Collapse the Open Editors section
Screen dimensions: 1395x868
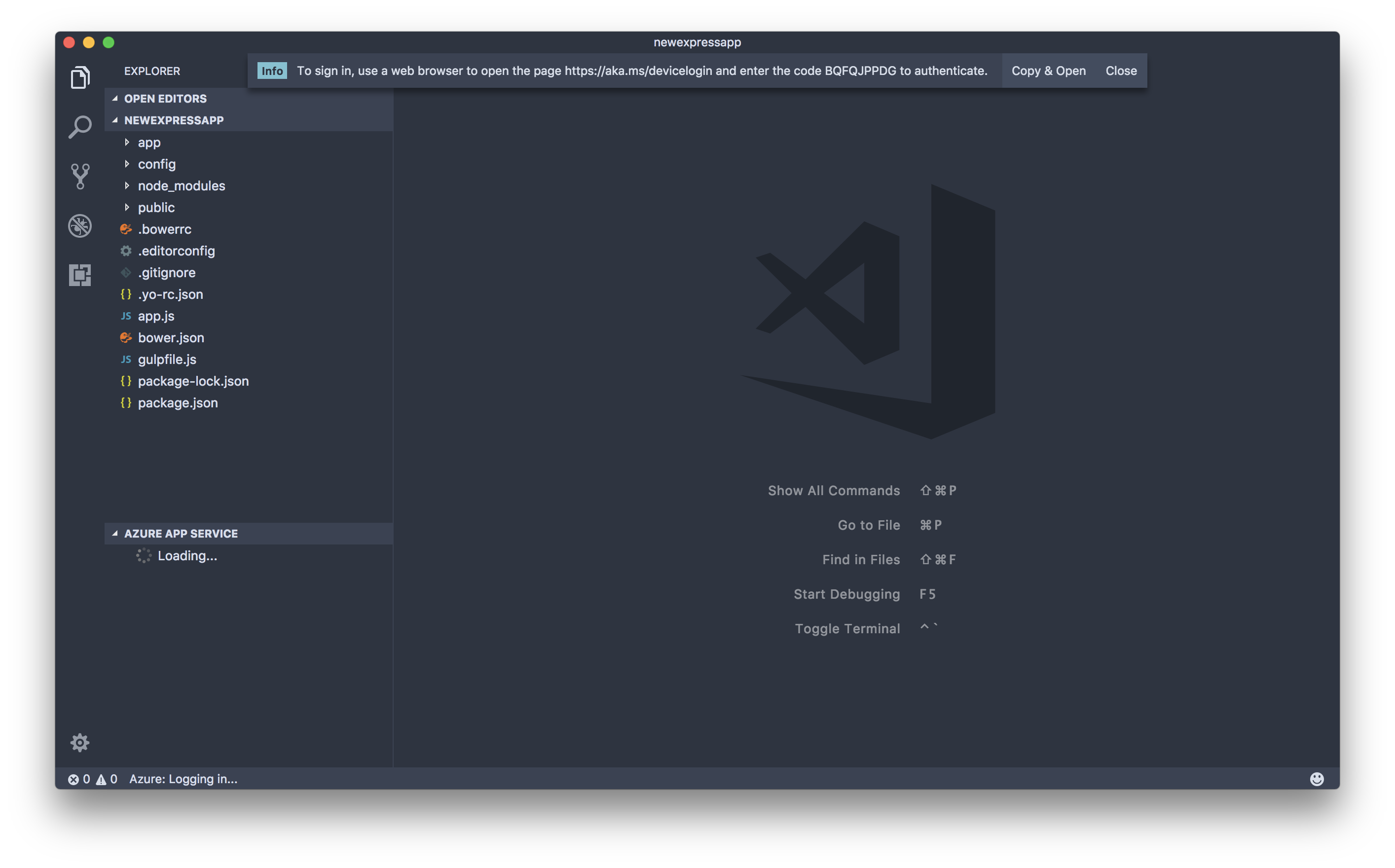[x=115, y=98]
